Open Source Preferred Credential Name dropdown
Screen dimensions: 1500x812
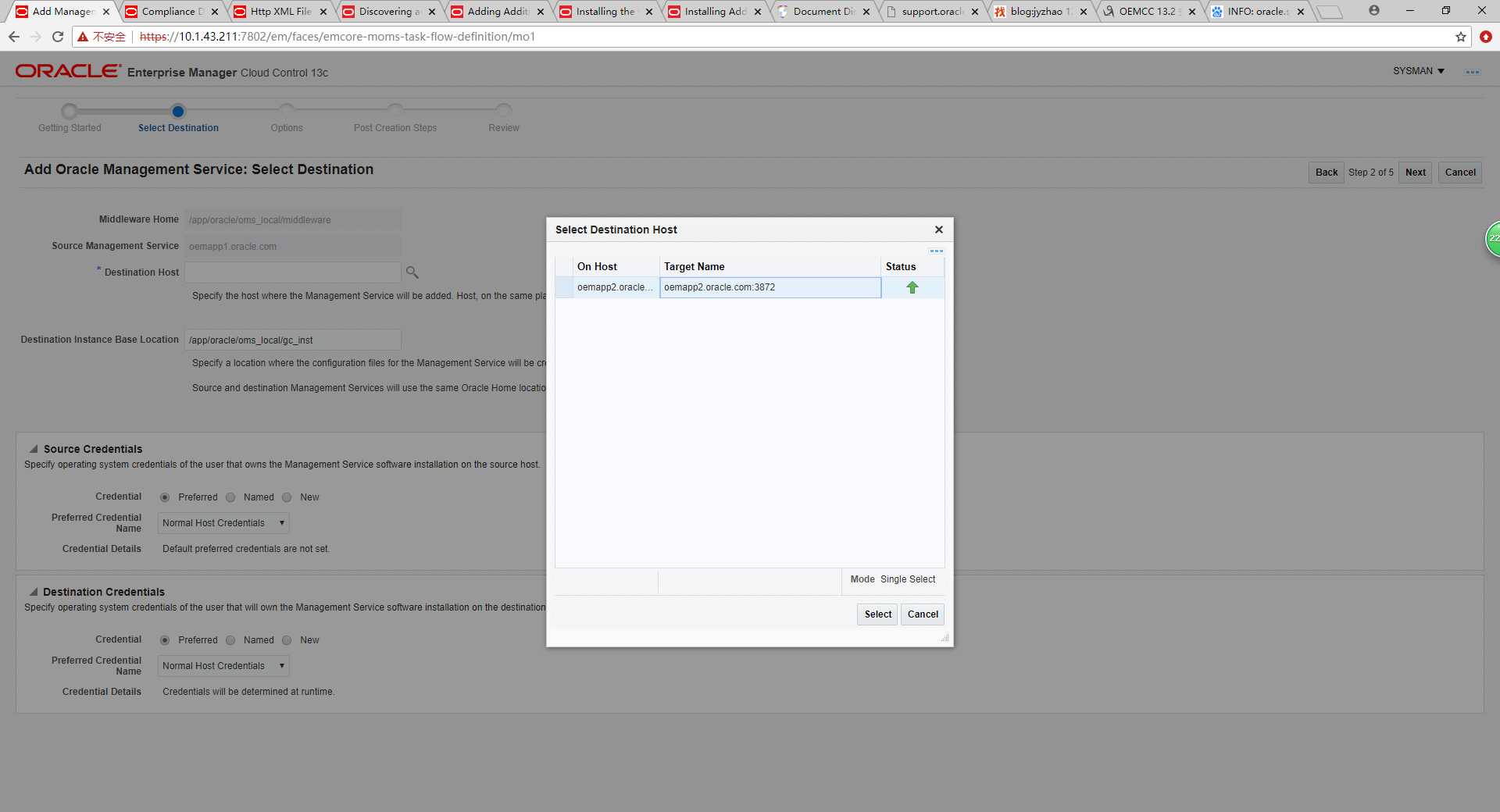click(x=223, y=523)
